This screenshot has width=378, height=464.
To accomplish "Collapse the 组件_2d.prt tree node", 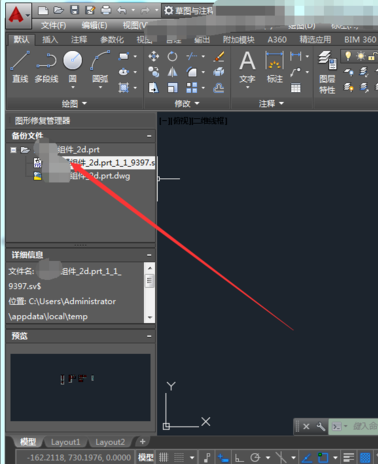I will [x=13, y=150].
